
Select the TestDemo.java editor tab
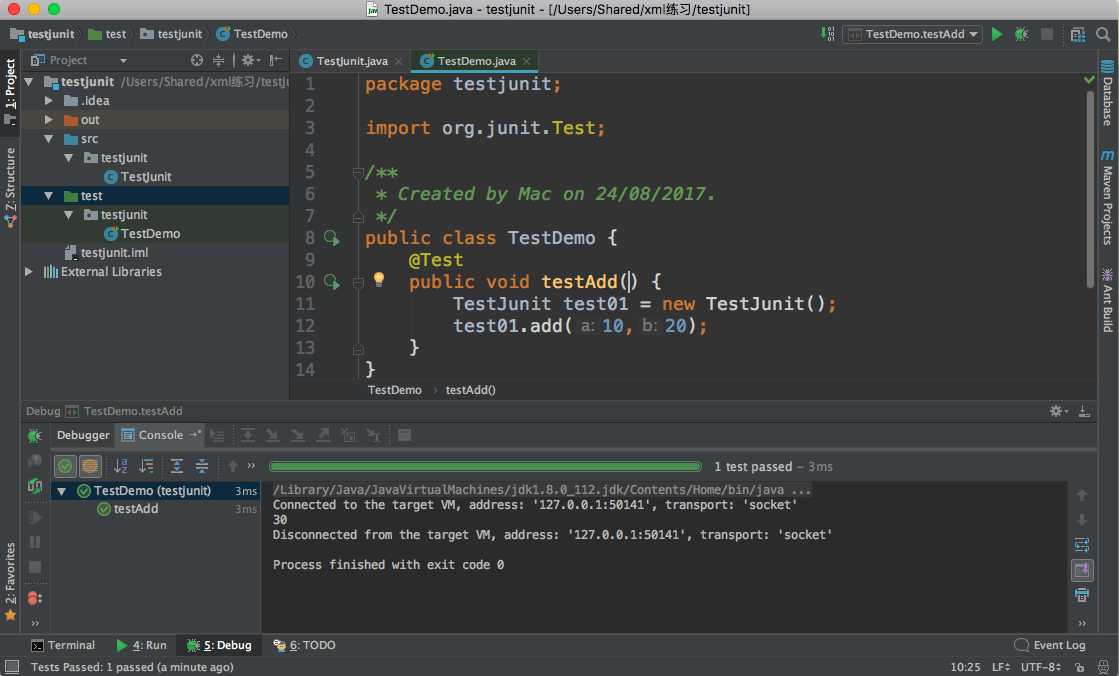476,61
